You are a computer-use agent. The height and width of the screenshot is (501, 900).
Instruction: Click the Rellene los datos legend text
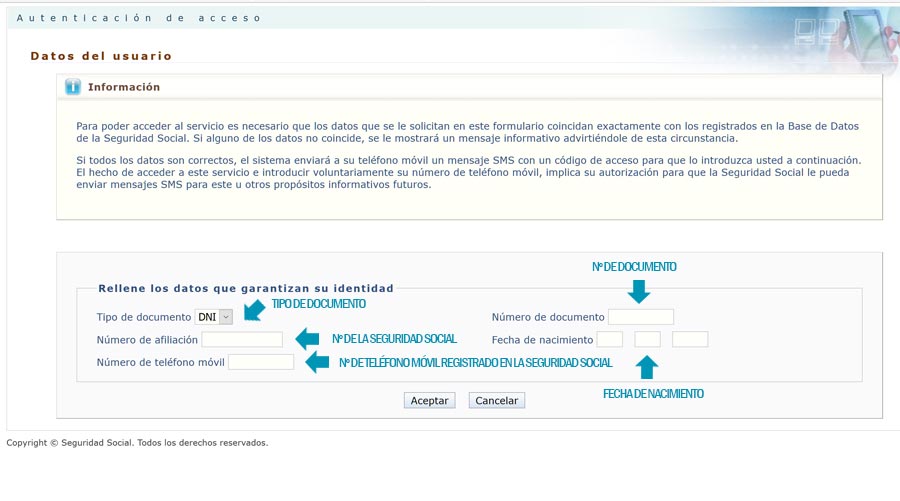coord(246,288)
